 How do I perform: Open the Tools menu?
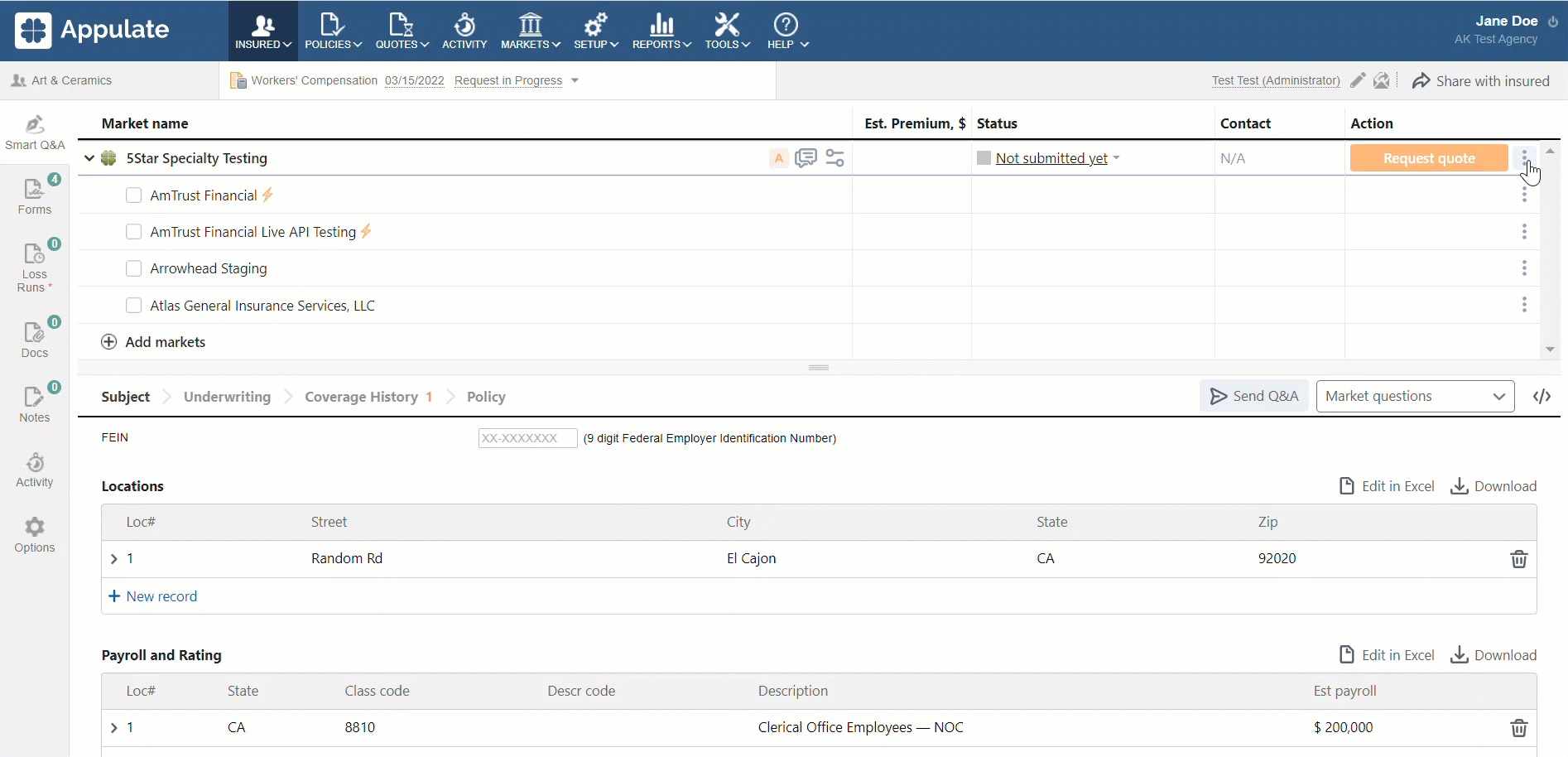[727, 31]
